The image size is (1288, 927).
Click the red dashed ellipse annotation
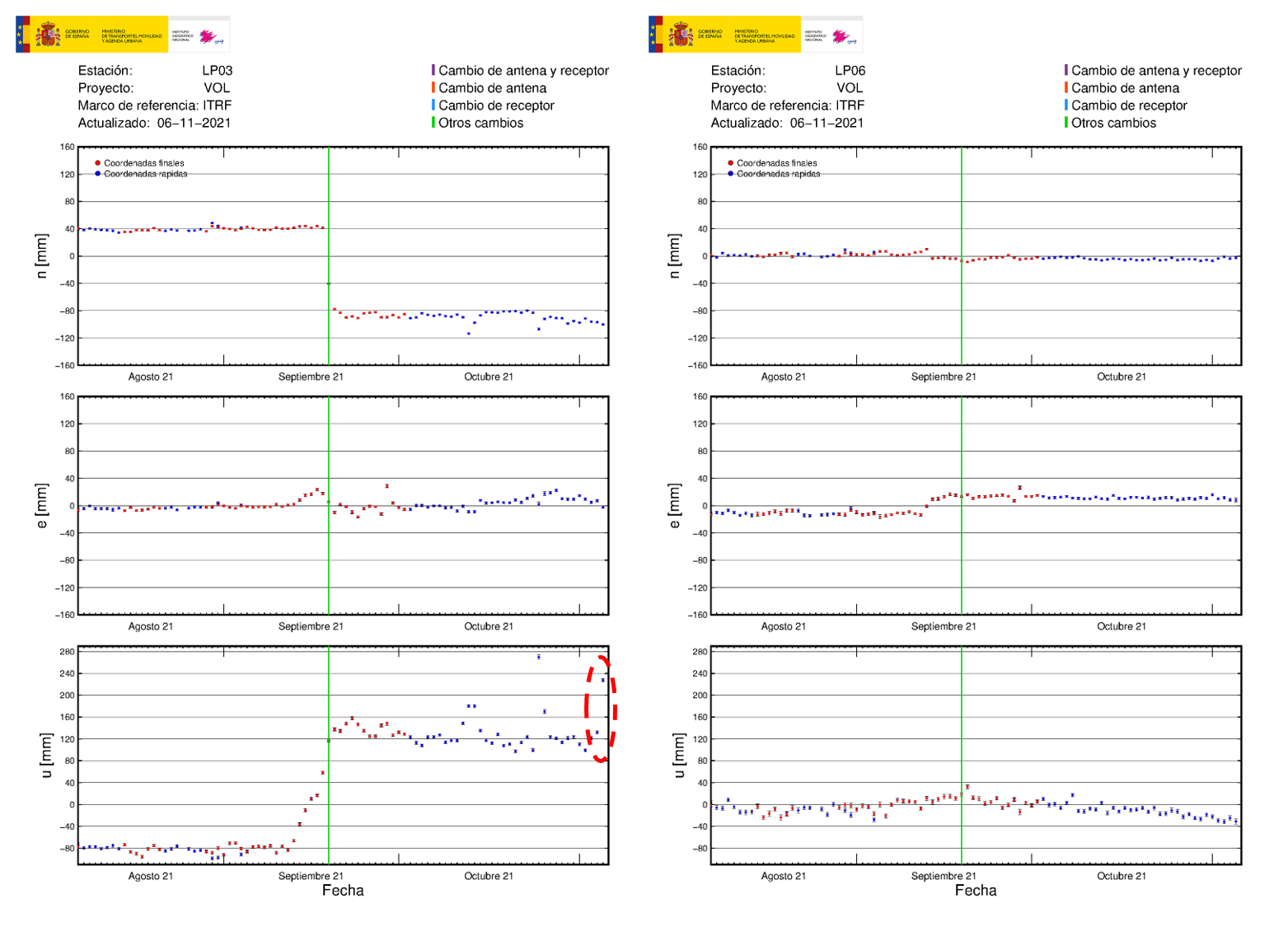click(x=601, y=709)
